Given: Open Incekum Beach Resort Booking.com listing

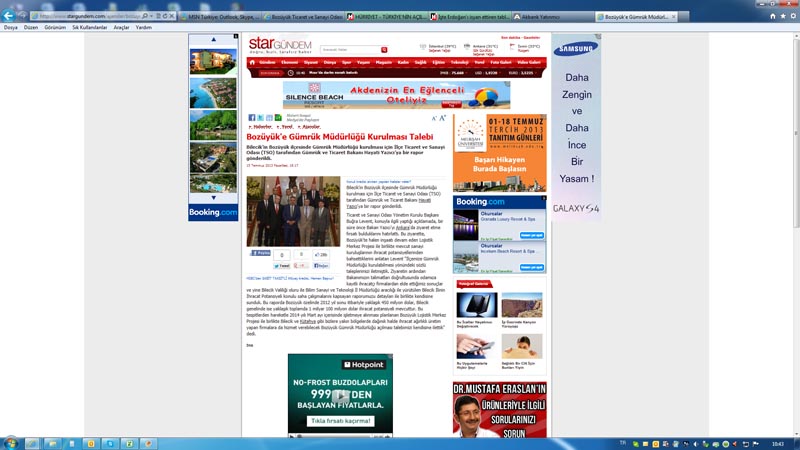Looking at the screenshot, I should (499, 257).
